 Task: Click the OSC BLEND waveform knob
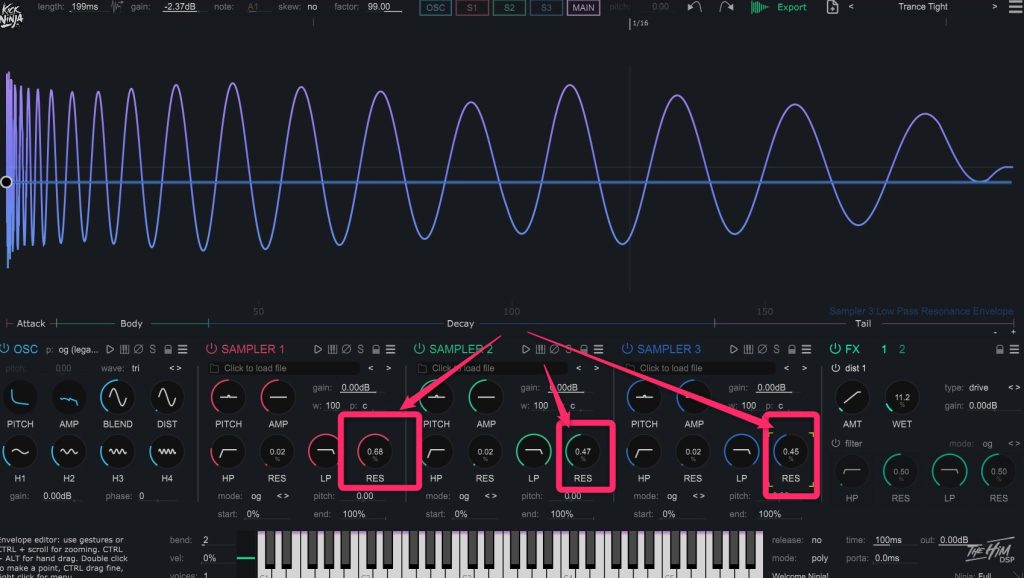116,398
